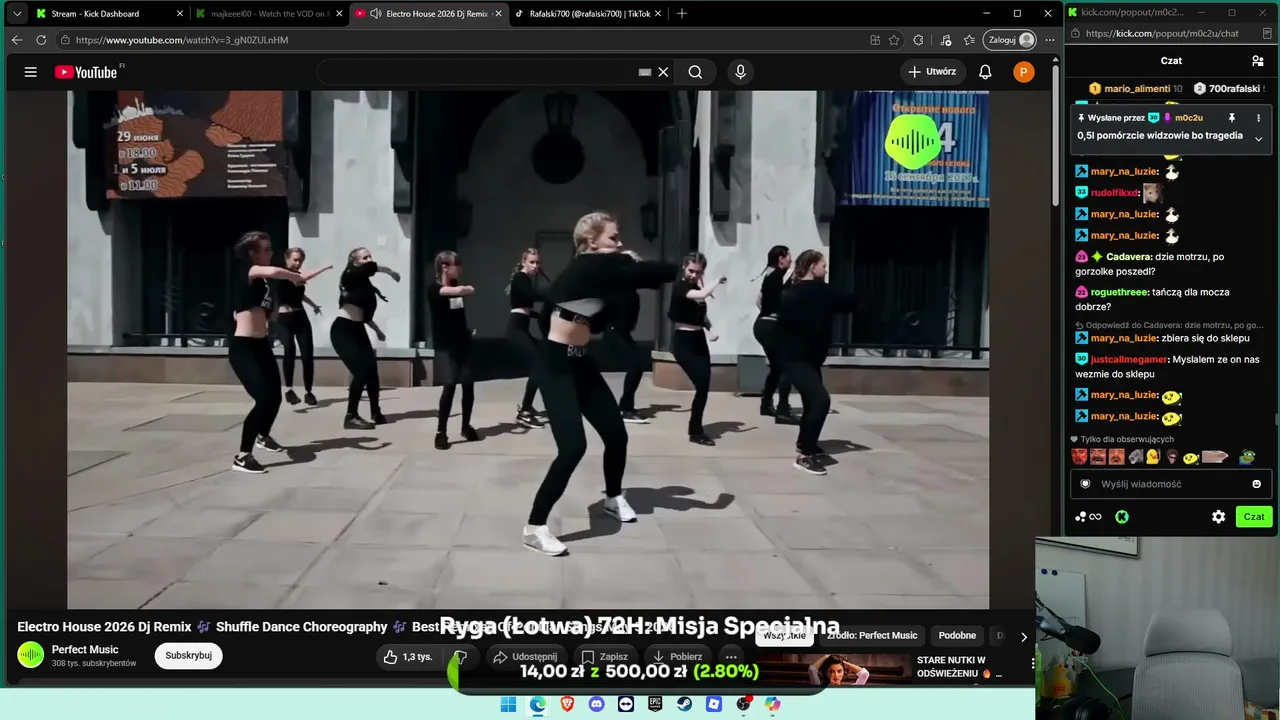
Task: Dislike the video with thumbs-down
Action: [x=460, y=657]
